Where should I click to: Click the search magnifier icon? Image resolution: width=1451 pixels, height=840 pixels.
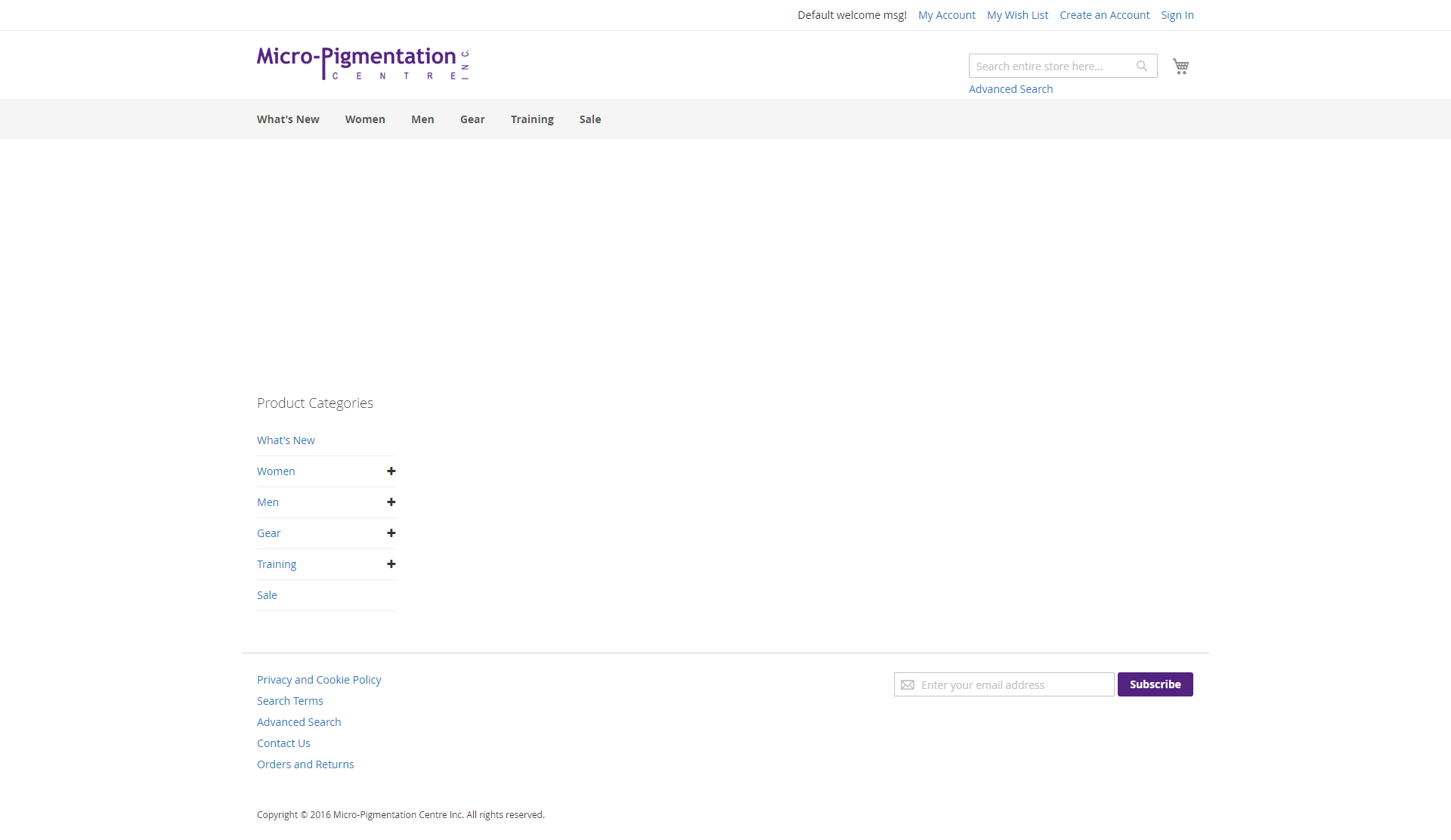1141,66
